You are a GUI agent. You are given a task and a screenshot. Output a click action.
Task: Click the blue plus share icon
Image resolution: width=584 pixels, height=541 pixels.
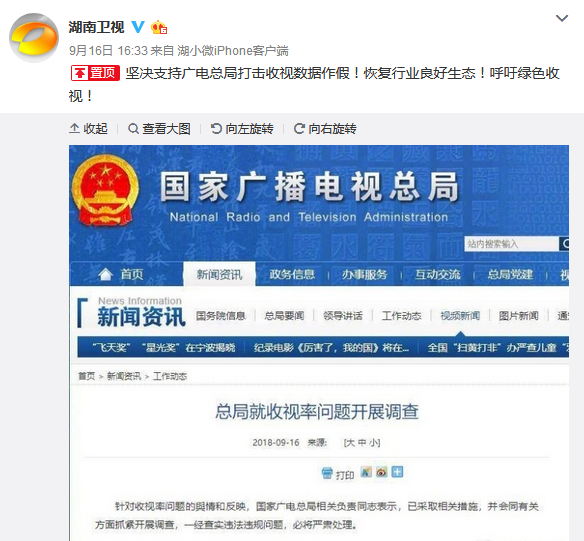397,472
